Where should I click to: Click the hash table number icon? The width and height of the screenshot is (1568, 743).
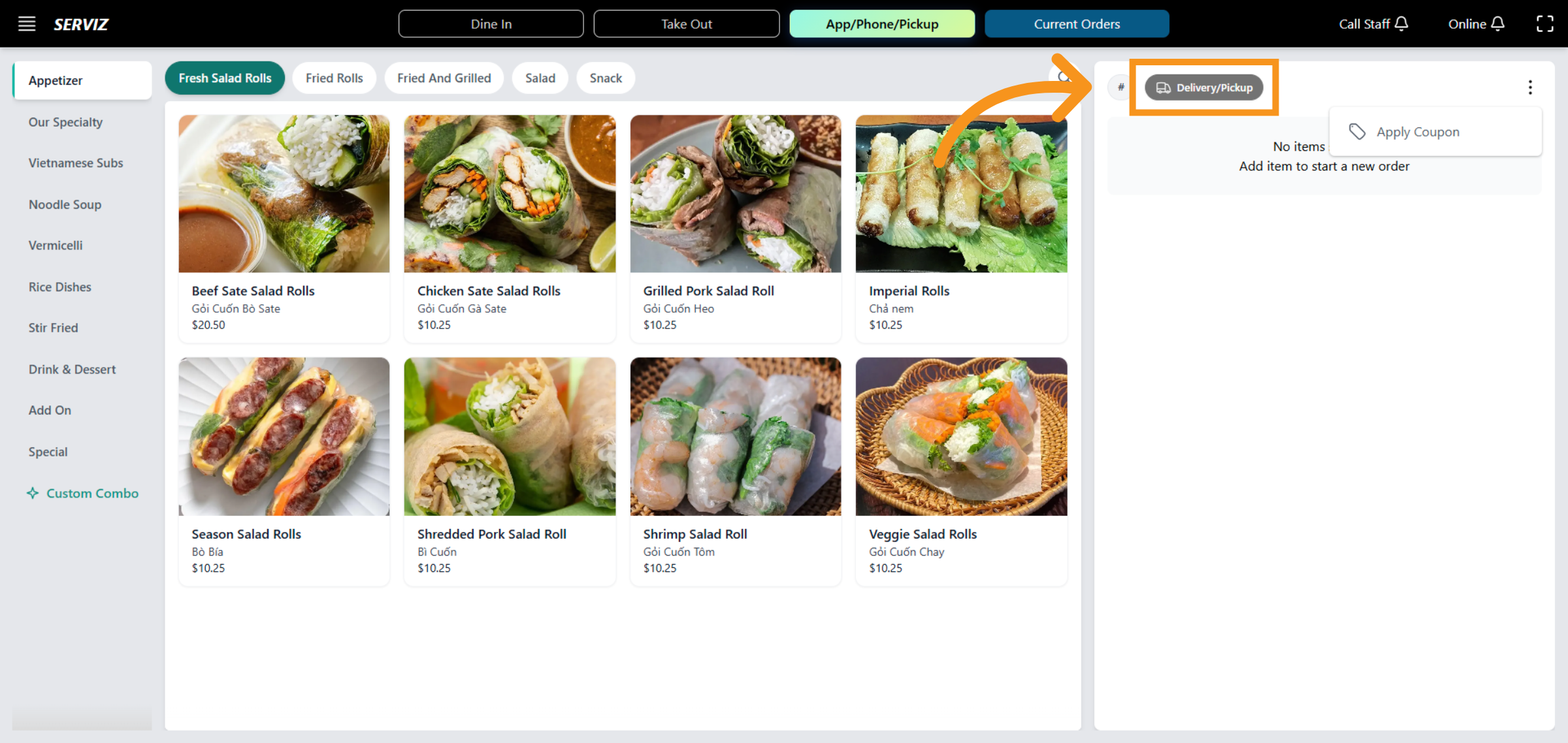(1120, 87)
